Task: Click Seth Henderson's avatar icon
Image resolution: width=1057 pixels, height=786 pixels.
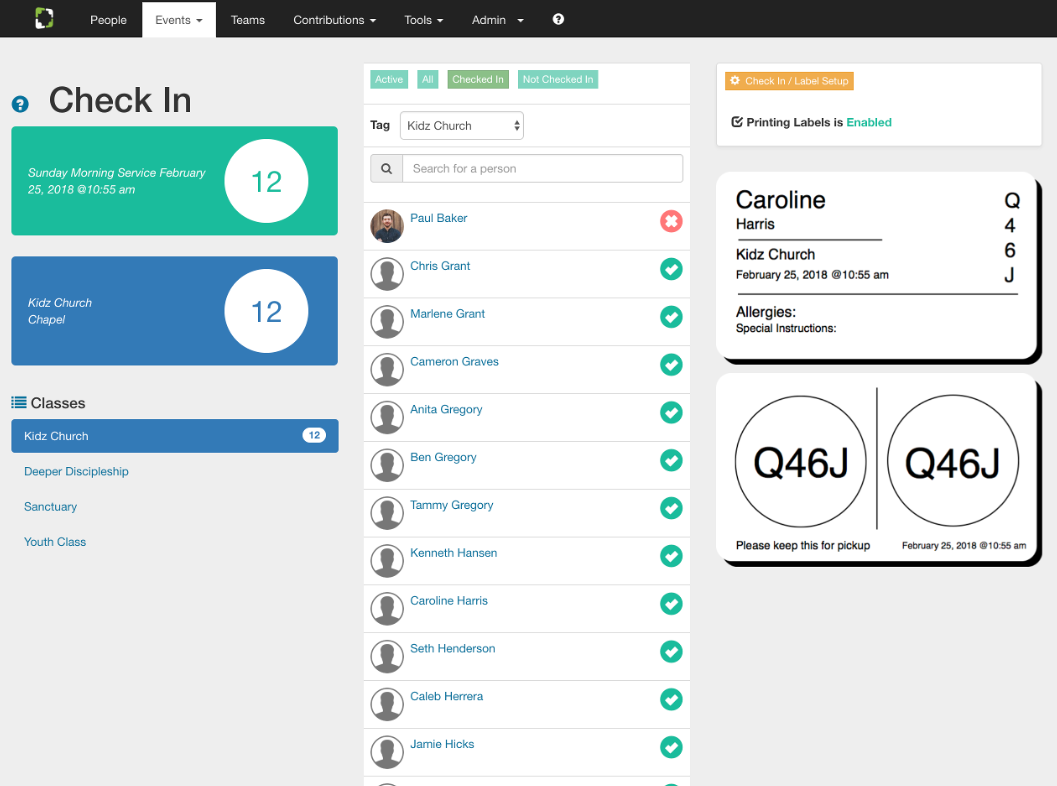Action: 387,657
